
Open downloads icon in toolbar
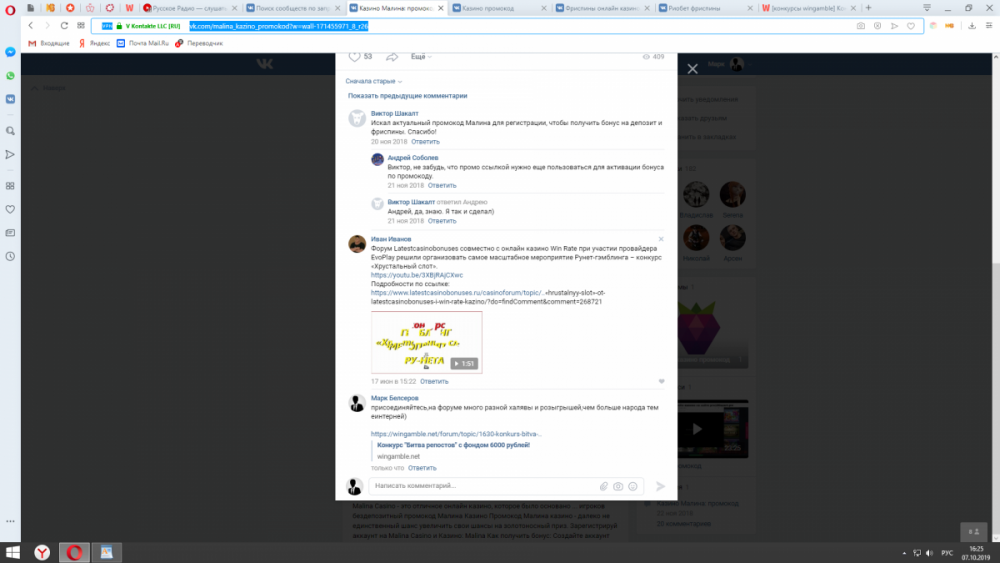(972, 26)
